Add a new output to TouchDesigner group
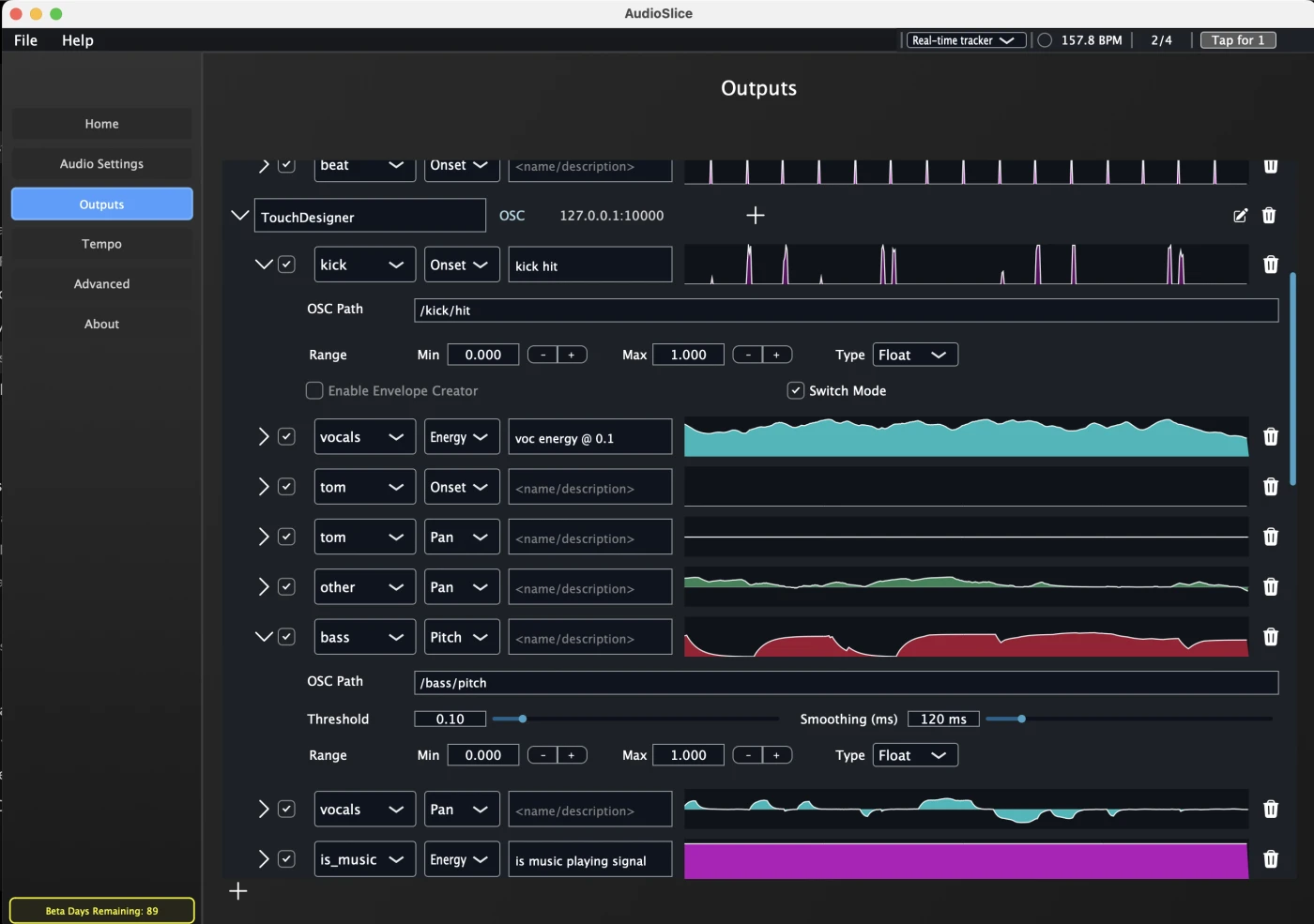 click(756, 216)
